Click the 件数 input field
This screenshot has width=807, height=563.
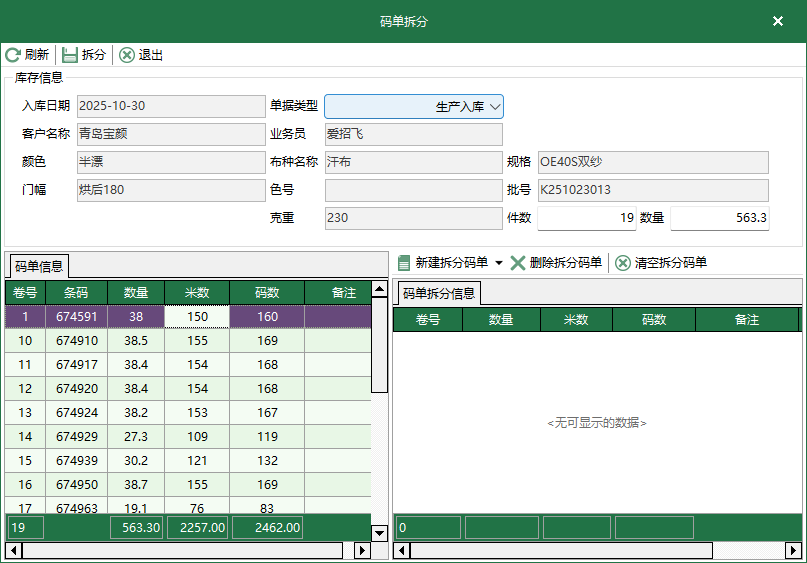pos(587,218)
